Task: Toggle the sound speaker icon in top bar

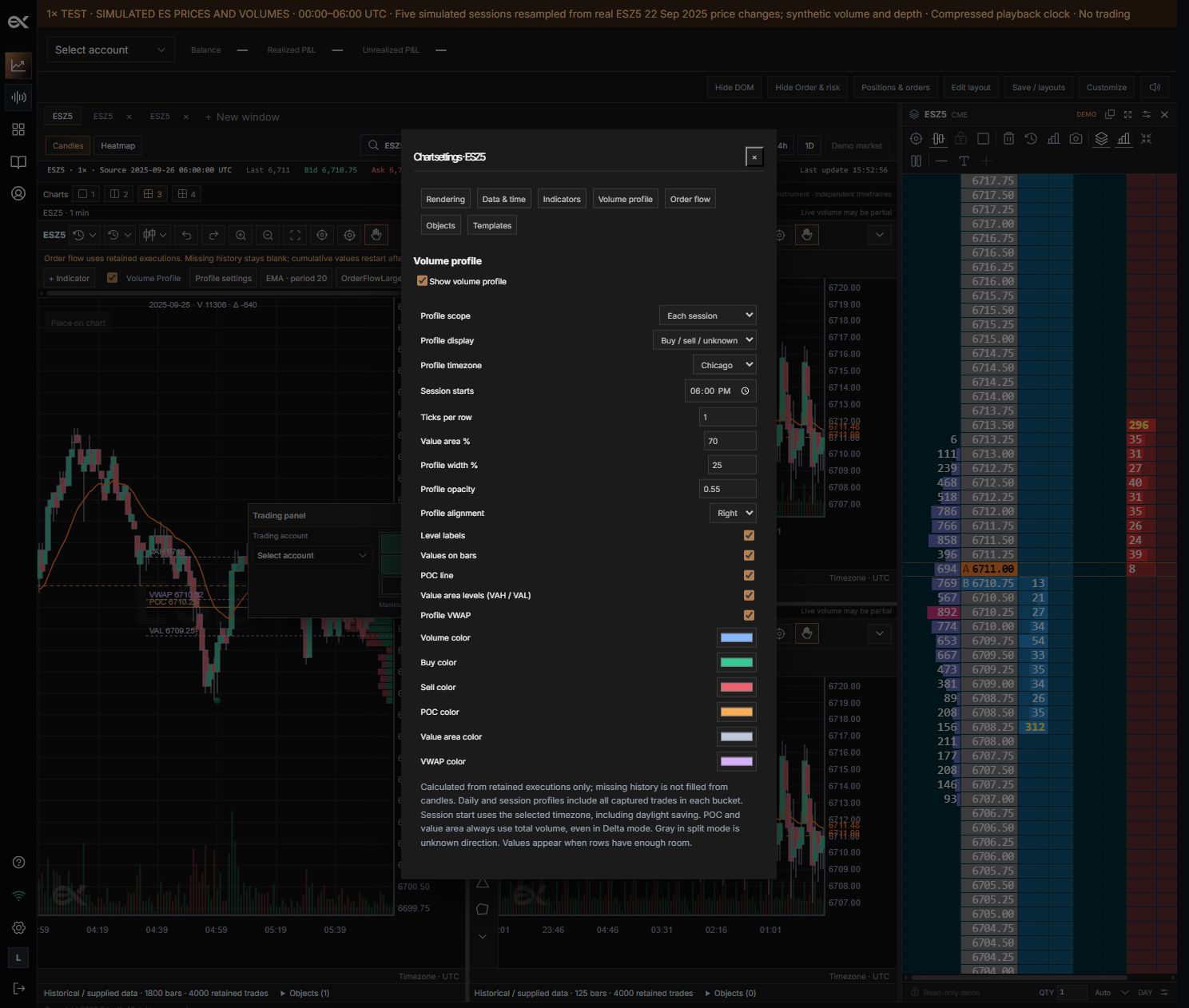Action: click(x=1155, y=87)
